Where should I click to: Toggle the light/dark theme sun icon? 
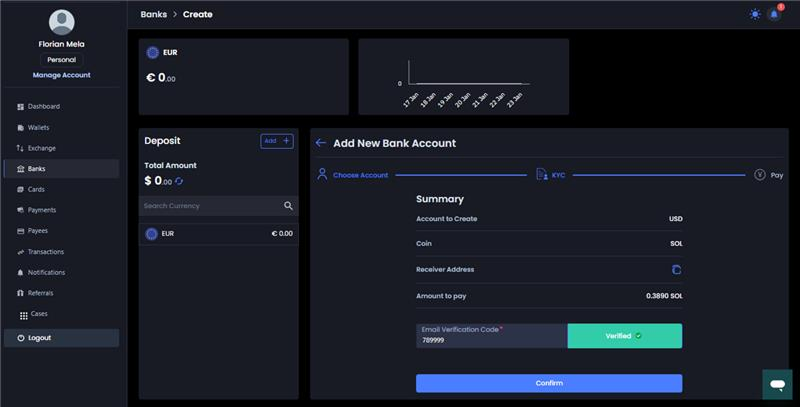click(755, 14)
